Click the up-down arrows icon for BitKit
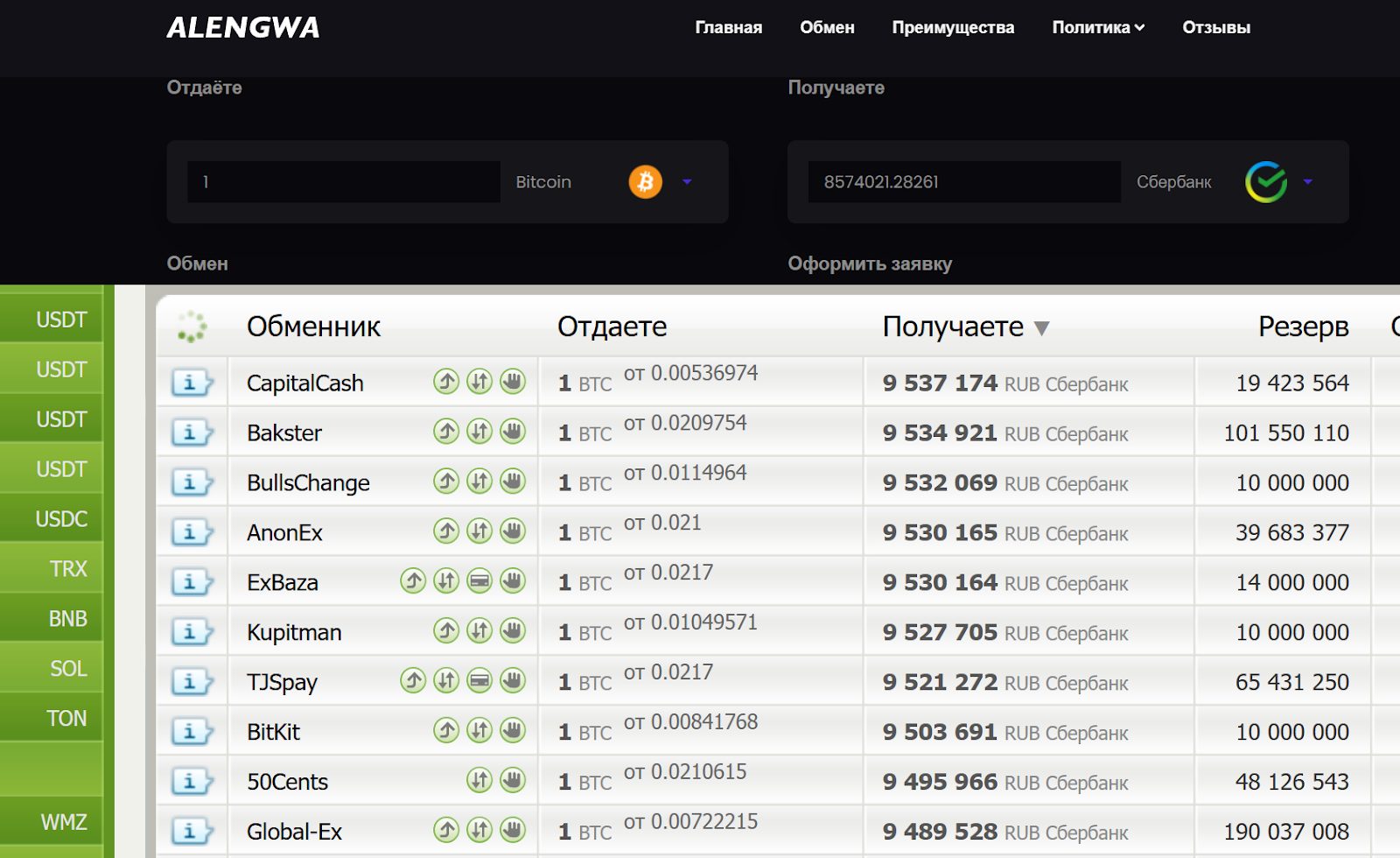Viewport: 1400px width, 858px height. 479,731
